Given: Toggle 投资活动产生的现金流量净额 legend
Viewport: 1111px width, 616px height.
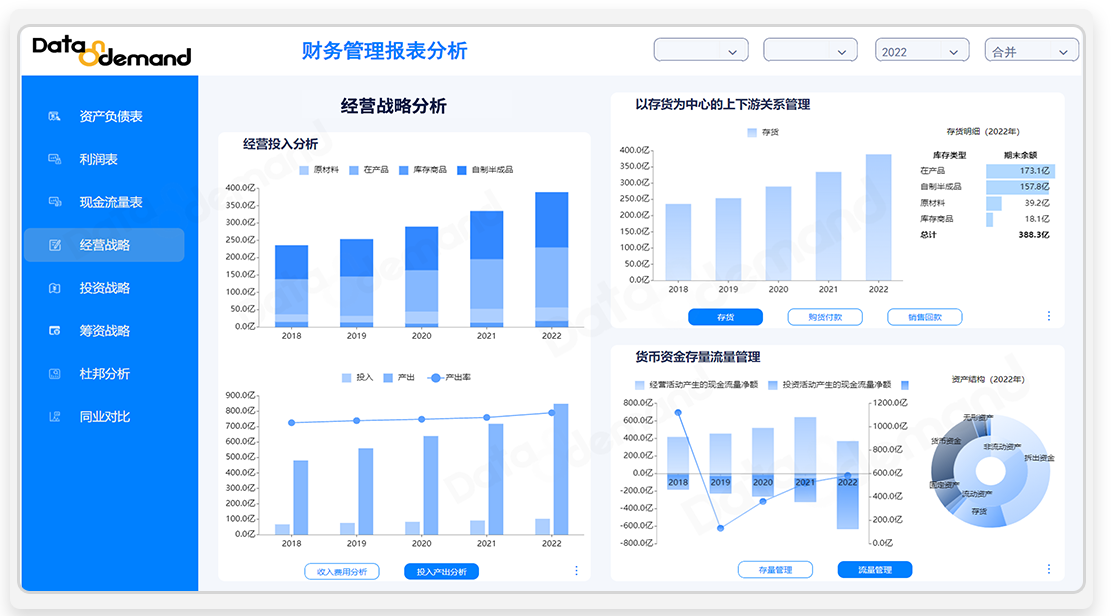Looking at the screenshot, I should pyautogui.click(x=830, y=385).
